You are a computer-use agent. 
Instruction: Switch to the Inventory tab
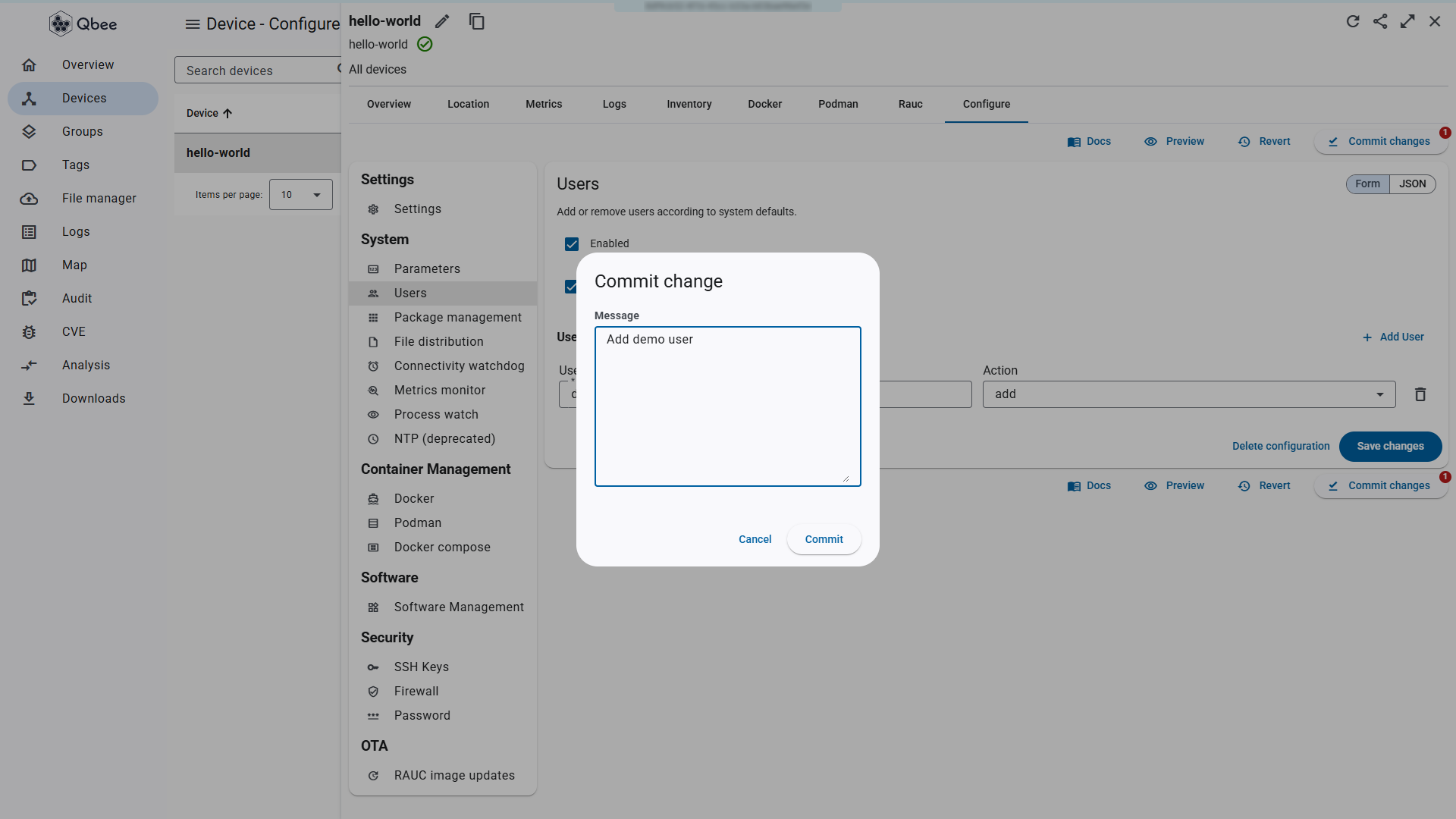click(689, 105)
